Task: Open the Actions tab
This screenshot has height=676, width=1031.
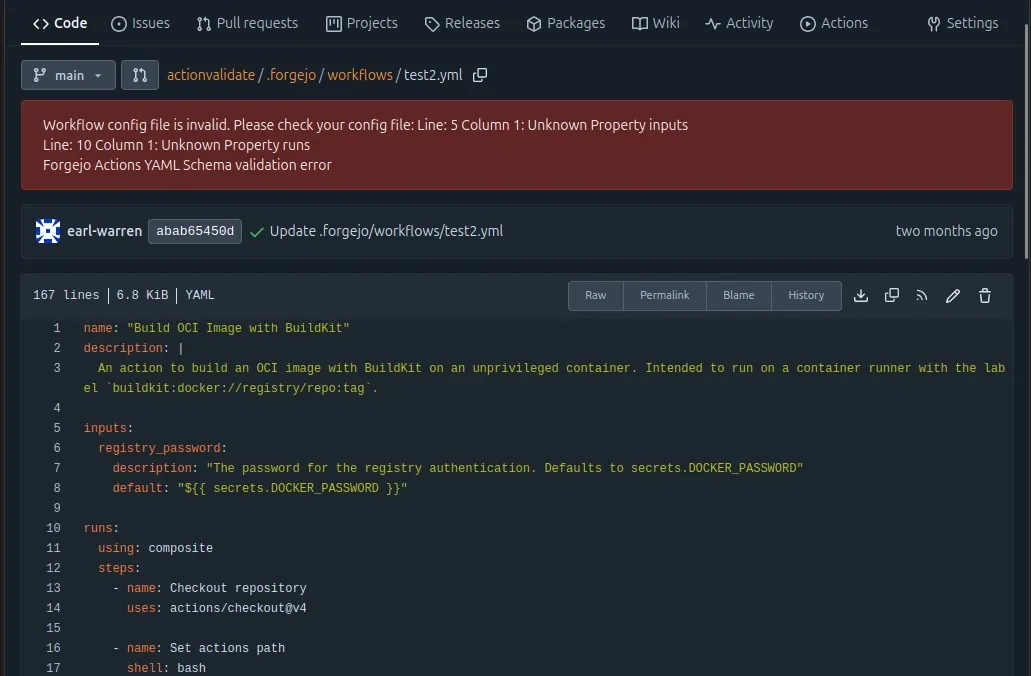Action: [833, 23]
